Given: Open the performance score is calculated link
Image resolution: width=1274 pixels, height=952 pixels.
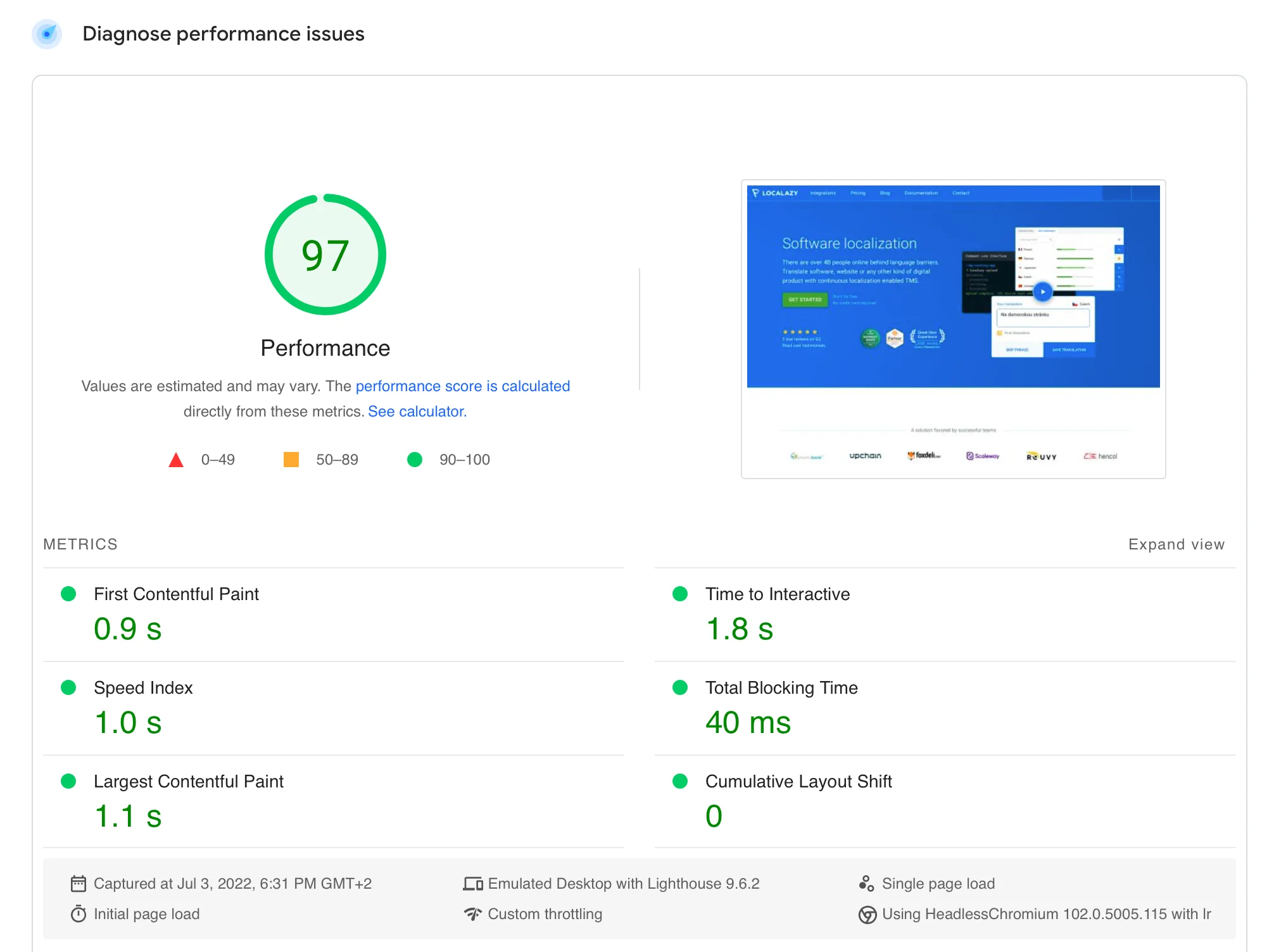Looking at the screenshot, I should (x=462, y=386).
